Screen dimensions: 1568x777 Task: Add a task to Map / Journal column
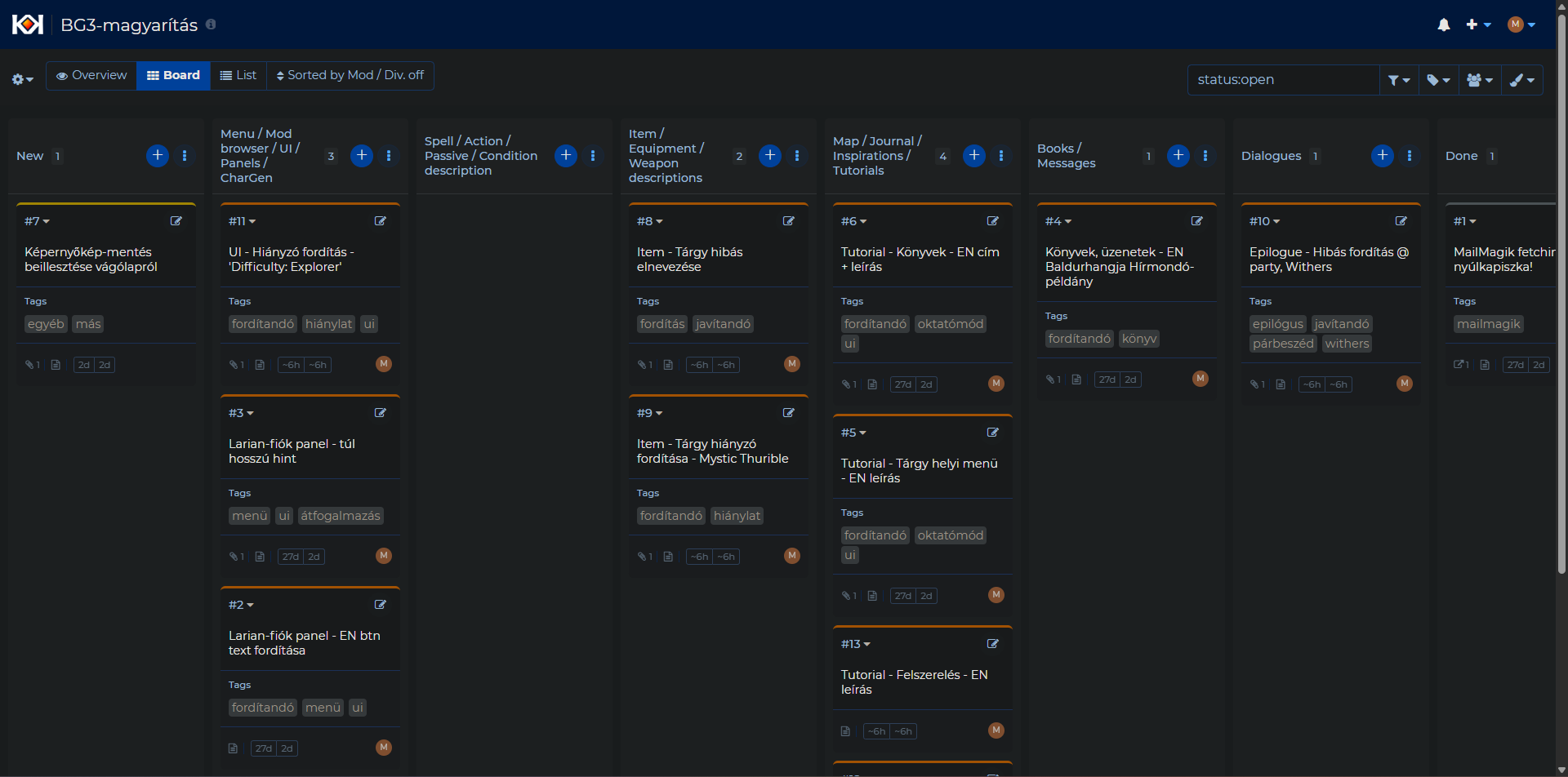coord(974,156)
